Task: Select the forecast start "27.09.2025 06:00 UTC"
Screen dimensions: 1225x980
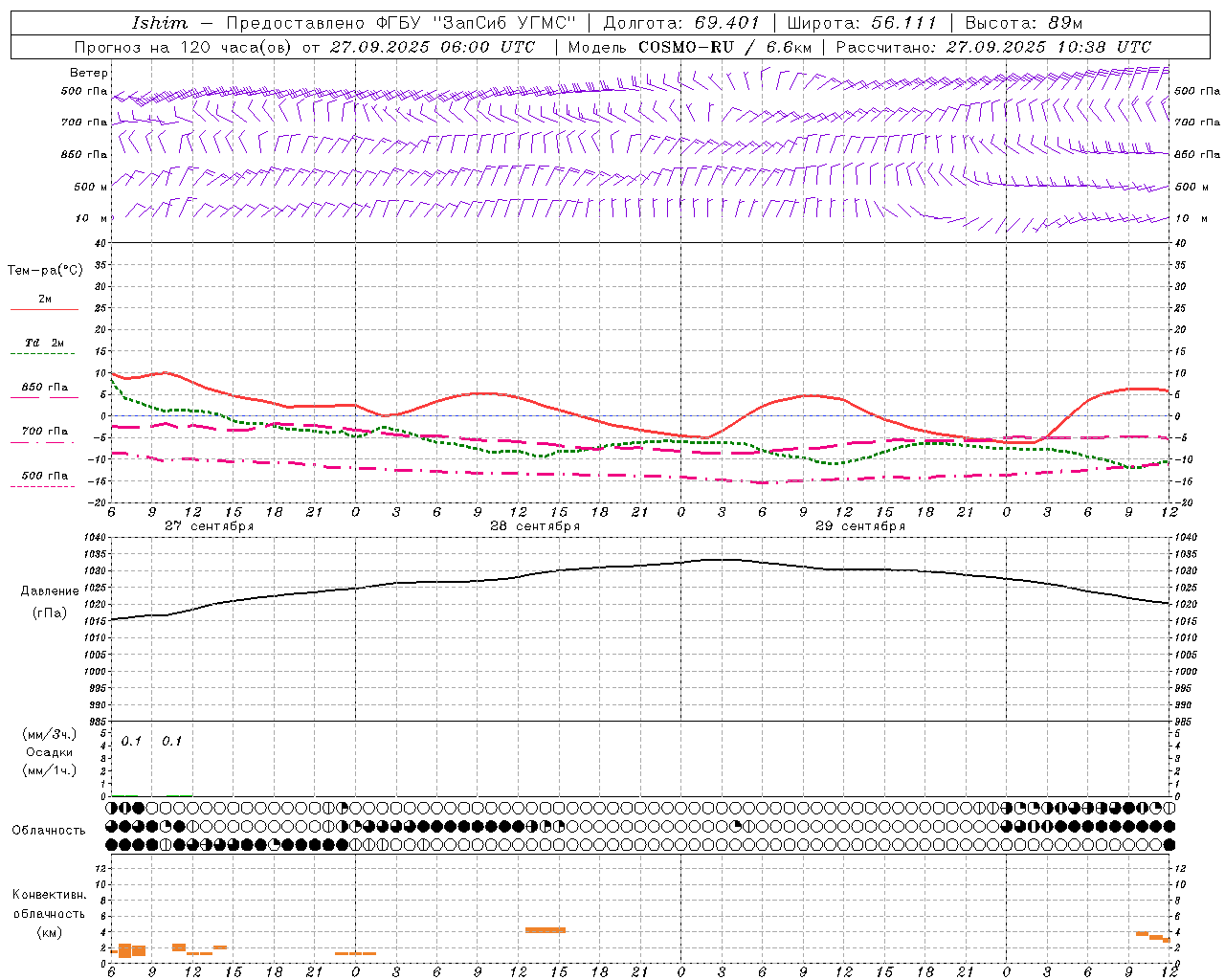Action: [432, 47]
